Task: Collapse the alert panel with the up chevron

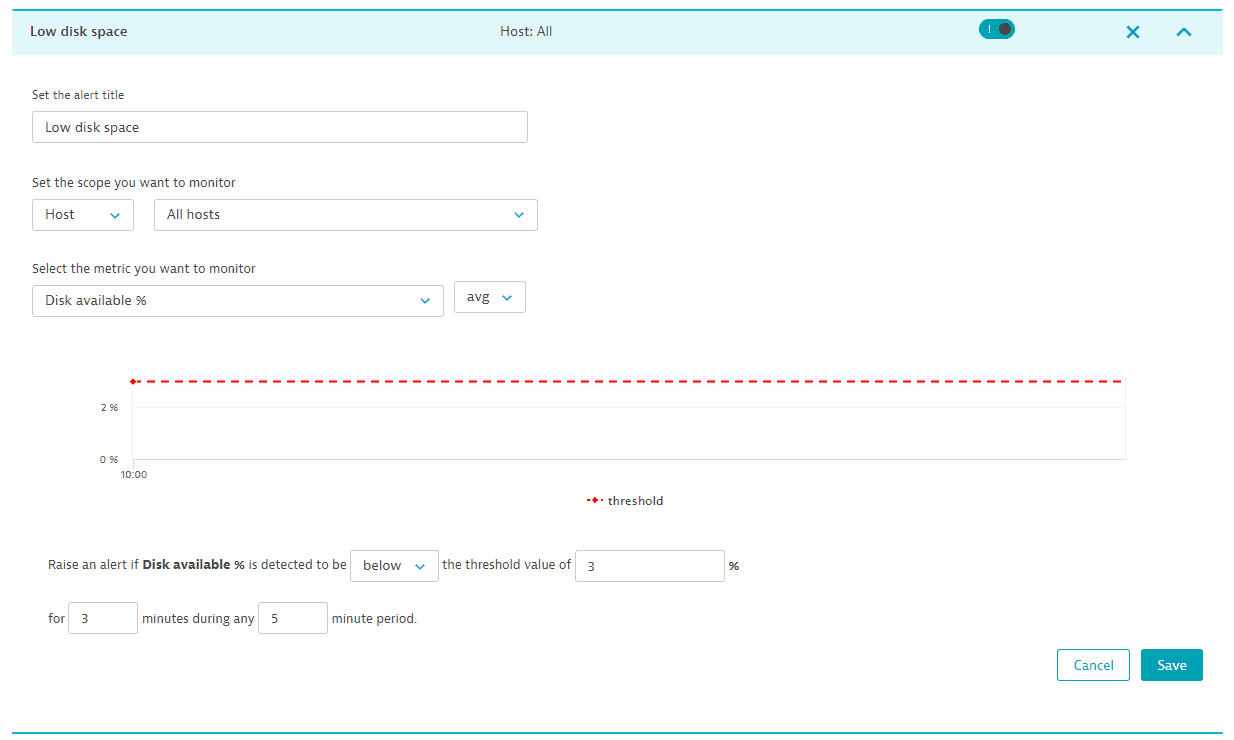Action: coord(1183,32)
